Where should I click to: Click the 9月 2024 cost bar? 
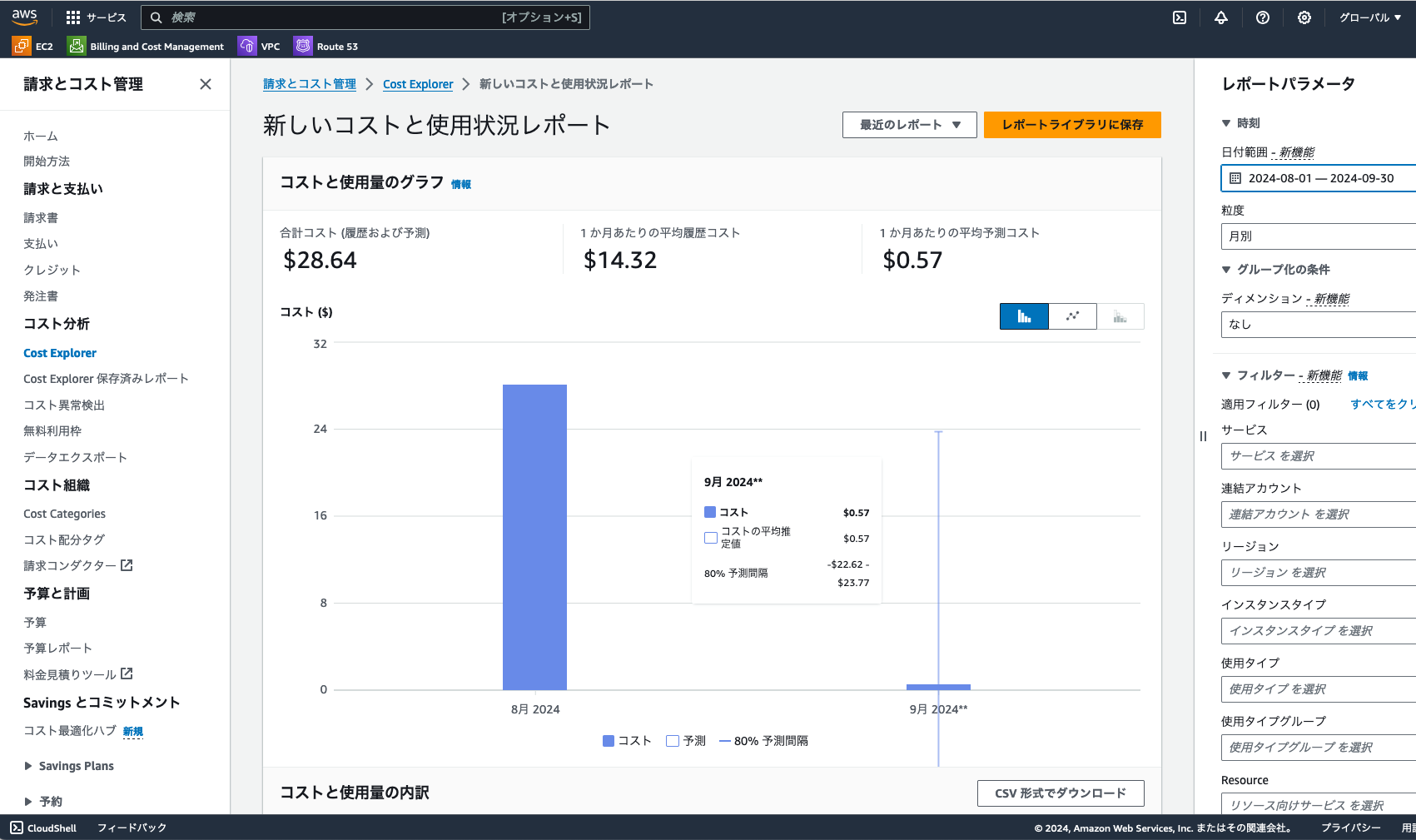click(x=938, y=687)
